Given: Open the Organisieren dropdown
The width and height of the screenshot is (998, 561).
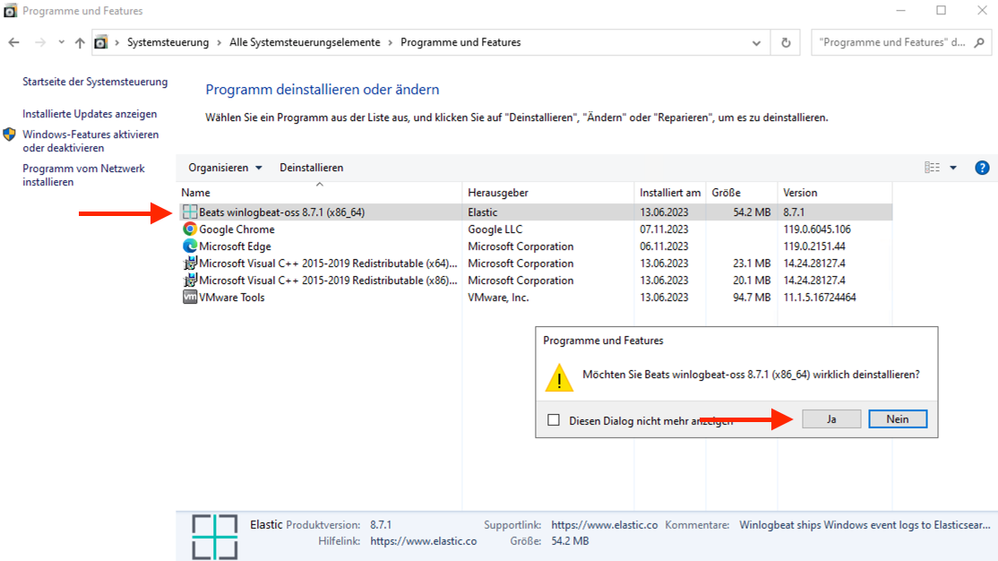Looking at the screenshot, I should click(x=225, y=167).
